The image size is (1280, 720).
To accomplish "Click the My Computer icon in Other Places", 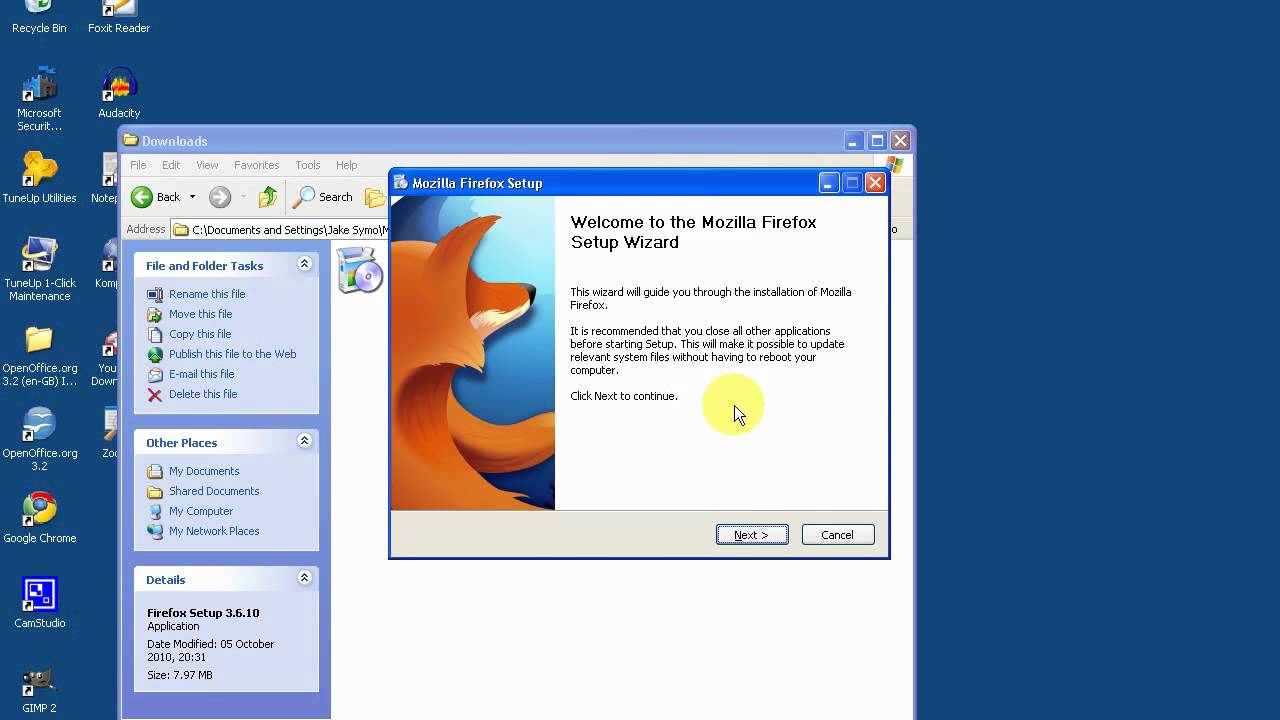I will (155, 511).
